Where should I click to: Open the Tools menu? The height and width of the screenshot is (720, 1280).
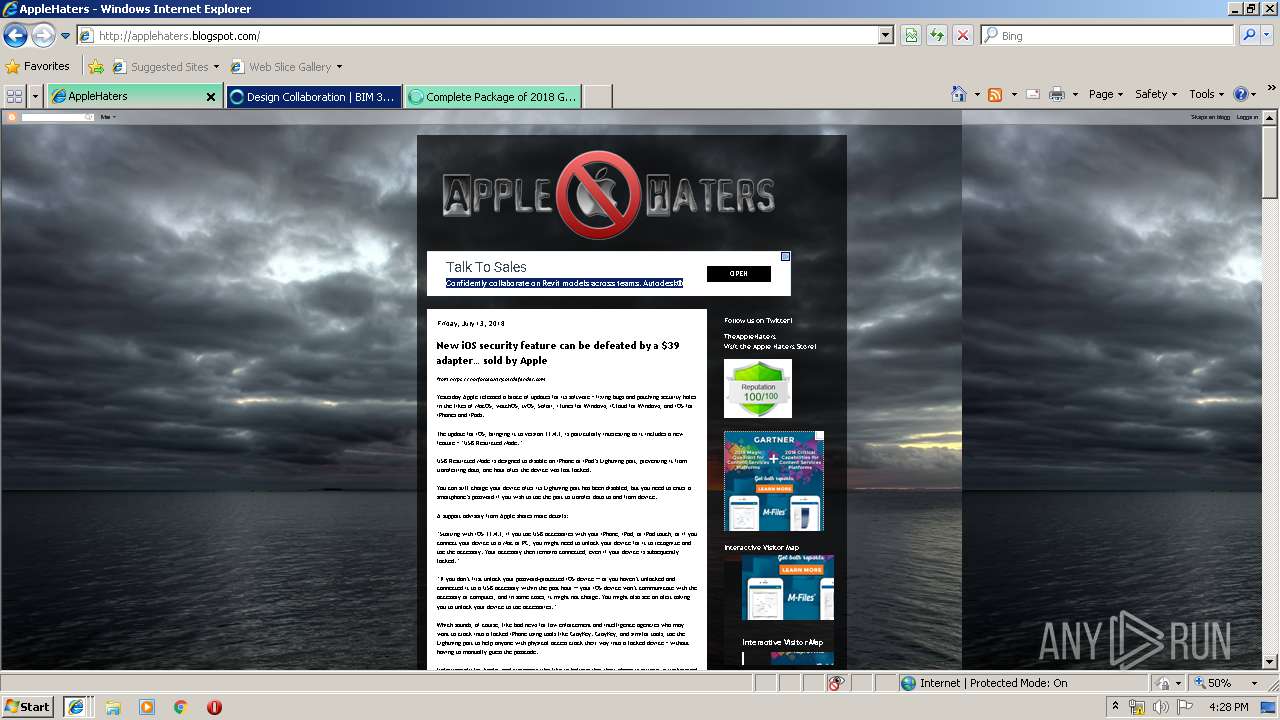coord(1206,94)
